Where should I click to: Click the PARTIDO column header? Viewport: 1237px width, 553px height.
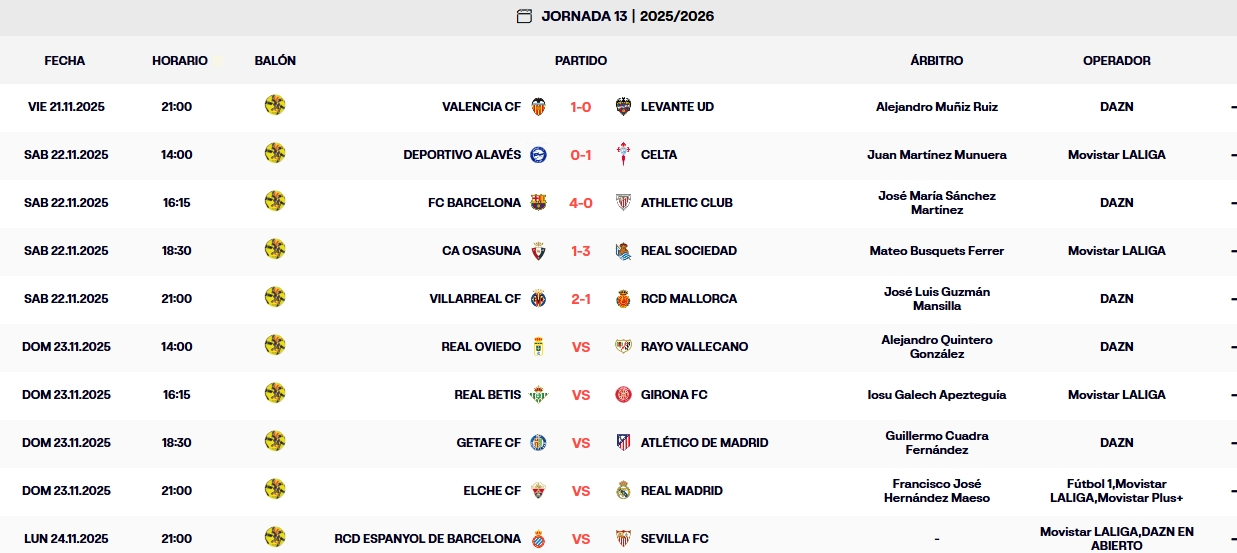tap(581, 61)
